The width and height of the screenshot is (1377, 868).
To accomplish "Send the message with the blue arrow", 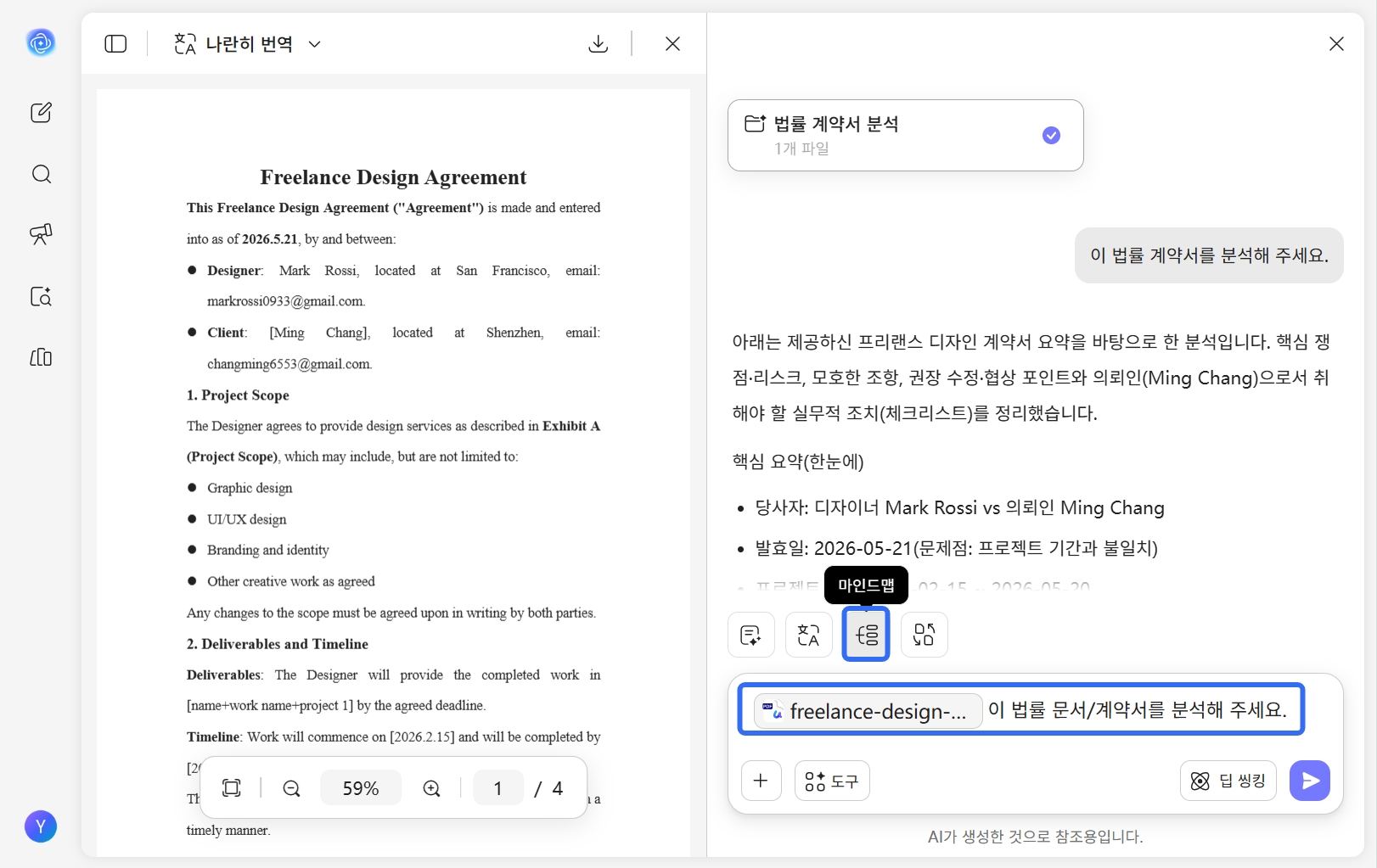I will [1309, 781].
